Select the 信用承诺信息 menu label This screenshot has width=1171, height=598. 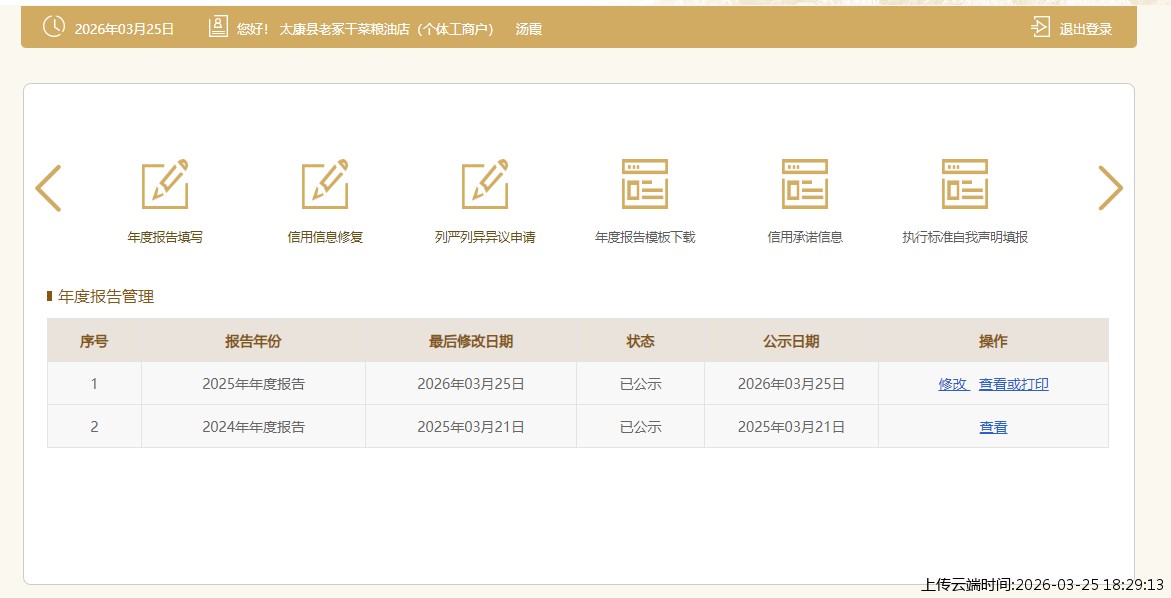(805, 238)
